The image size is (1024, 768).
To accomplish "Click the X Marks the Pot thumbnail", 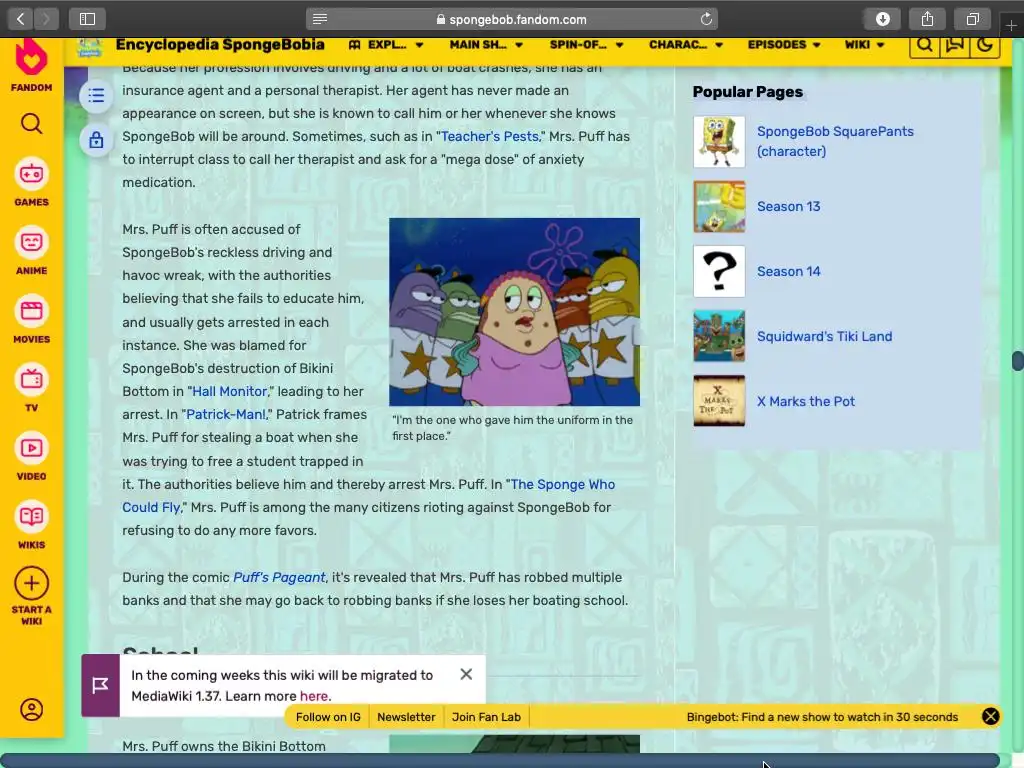I will tap(719, 401).
